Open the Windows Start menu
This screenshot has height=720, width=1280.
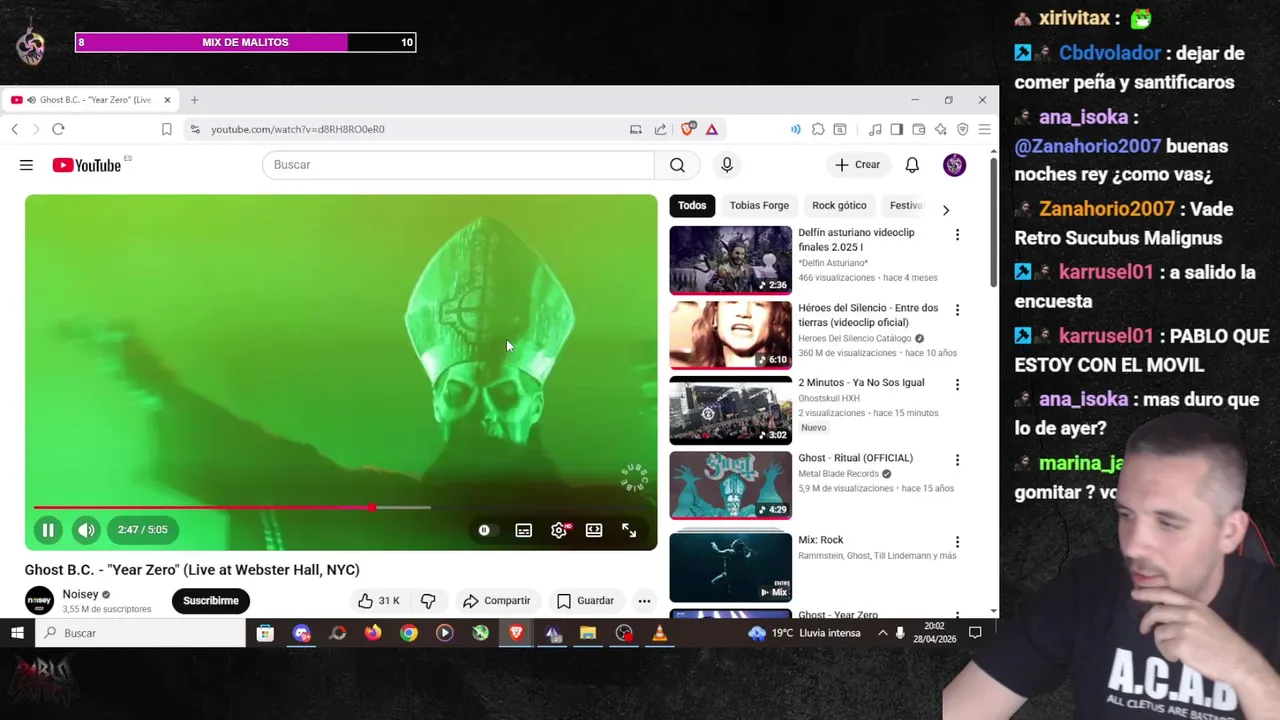(17, 633)
